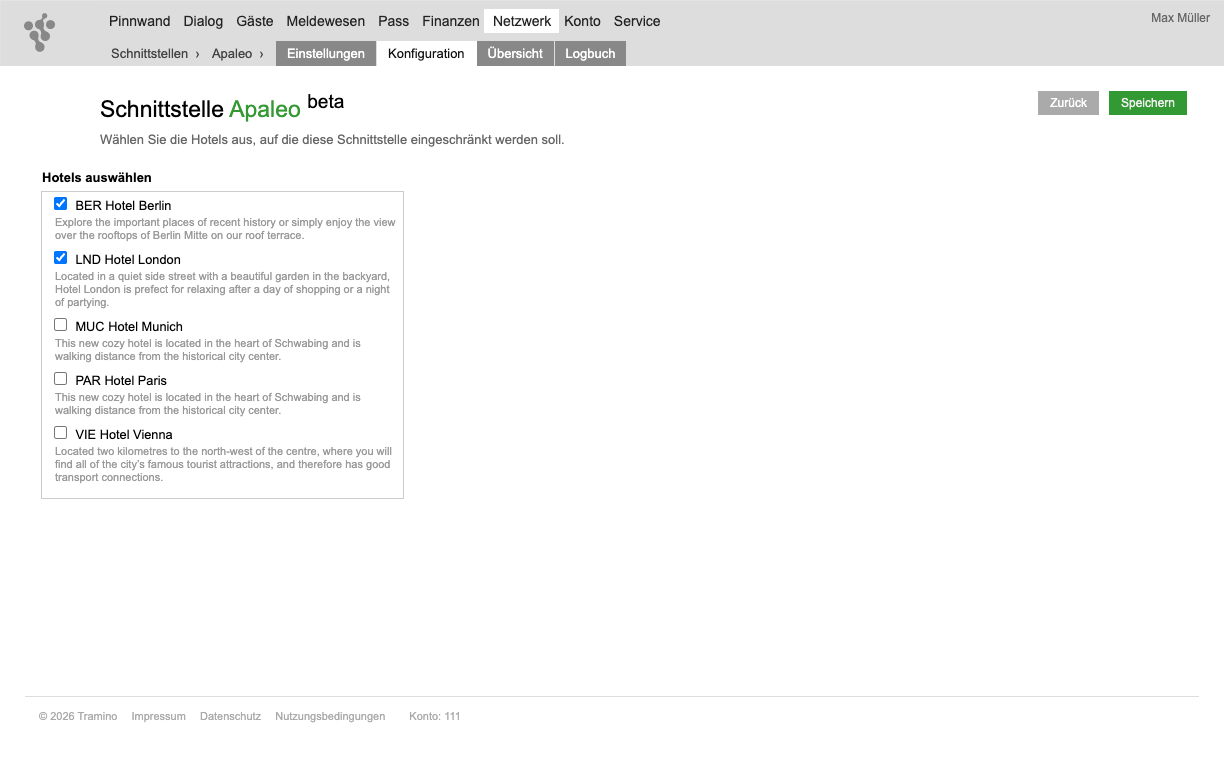Open the Impressum footer link
This screenshot has height=768, width=1224.
coord(159,716)
